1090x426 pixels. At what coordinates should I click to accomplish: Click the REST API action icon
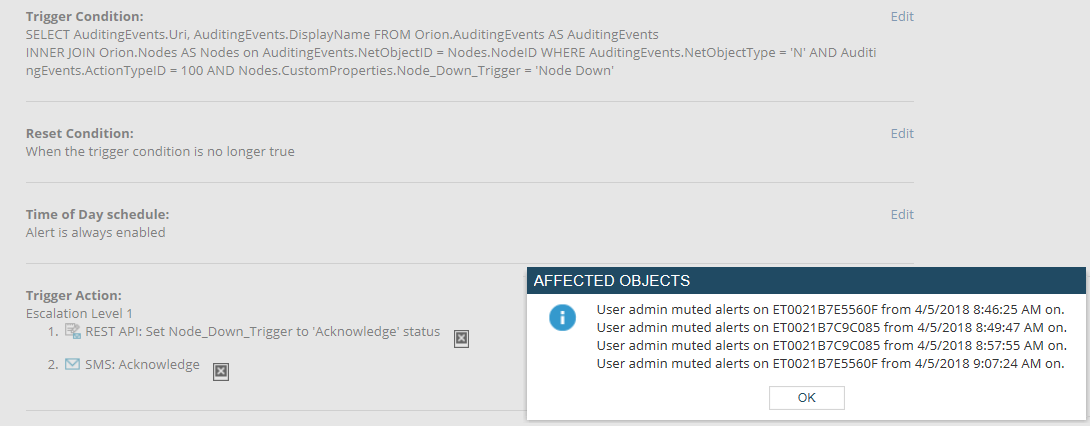click(72, 331)
